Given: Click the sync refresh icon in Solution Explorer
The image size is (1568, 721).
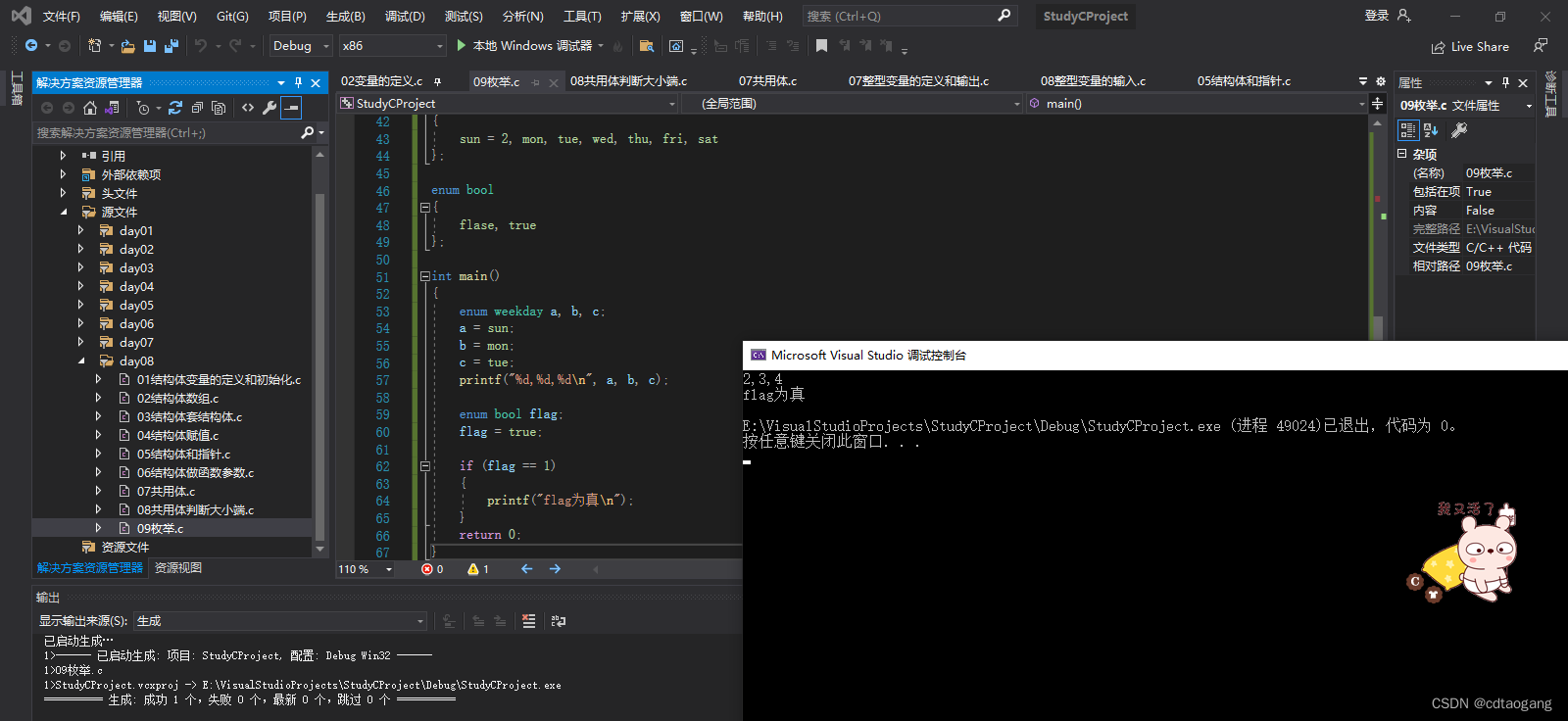Looking at the screenshot, I should [x=175, y=108].
